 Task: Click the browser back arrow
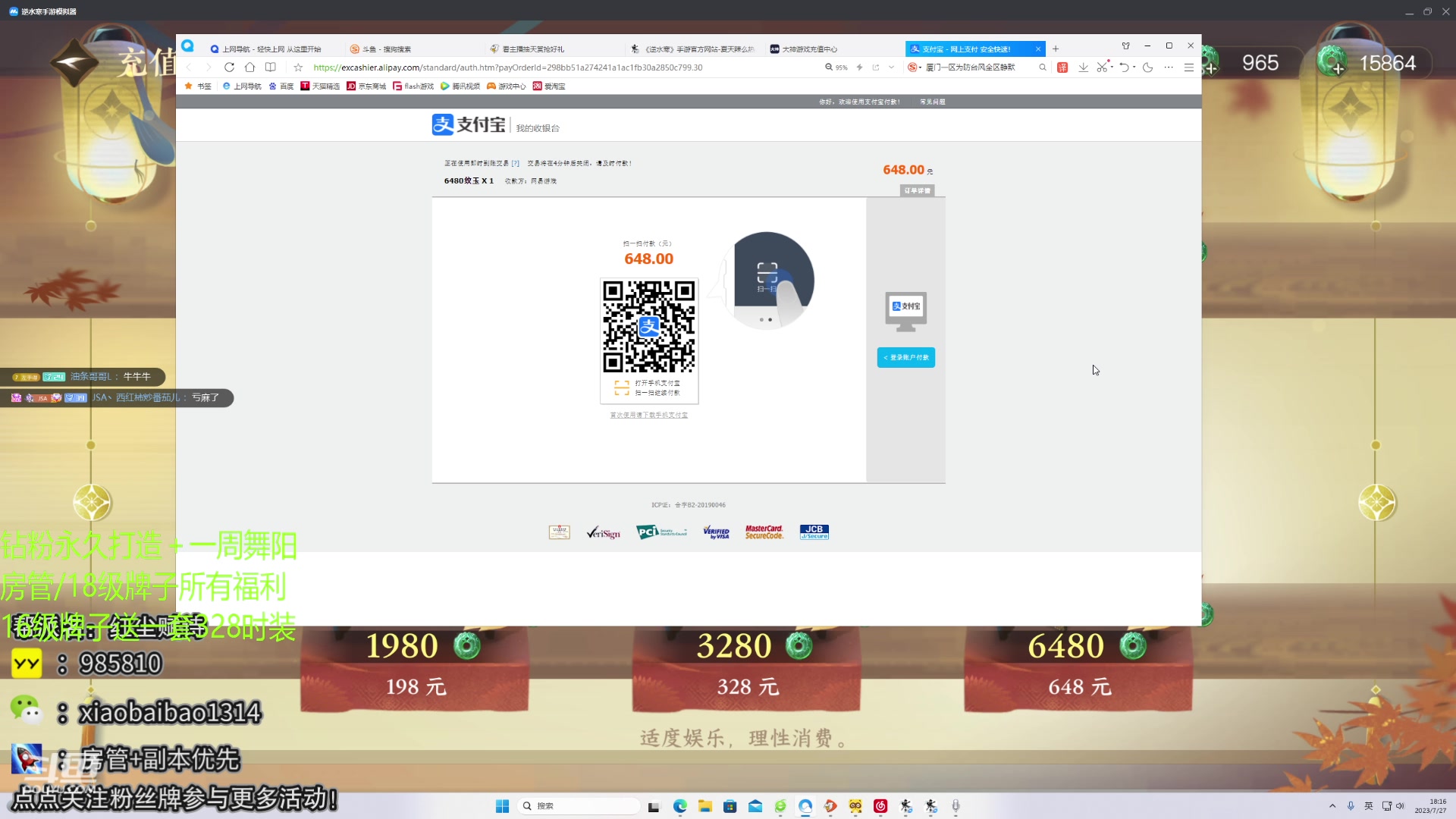189,67
